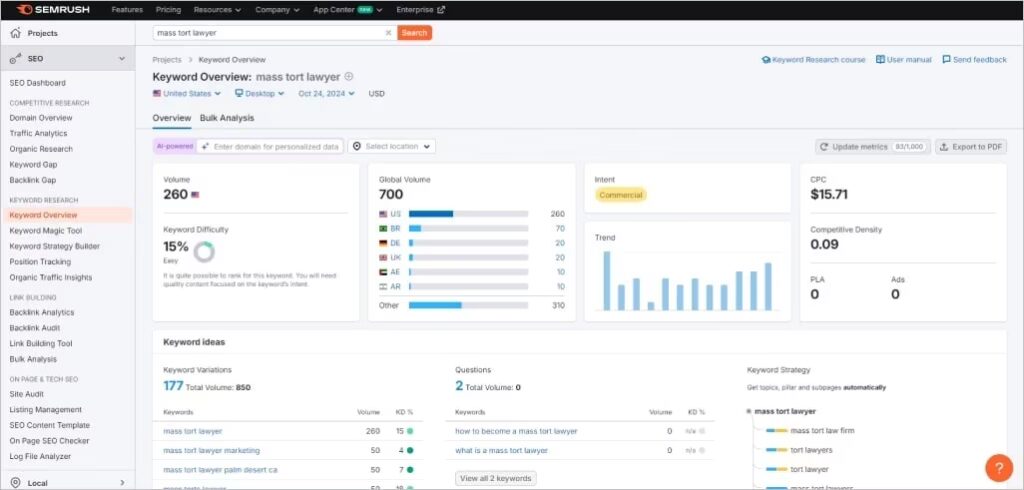The width and height of the screenshot is (1024, 490).
Task: Open Organic Traffic Insights in sidebar
Action: pos(51,278)
